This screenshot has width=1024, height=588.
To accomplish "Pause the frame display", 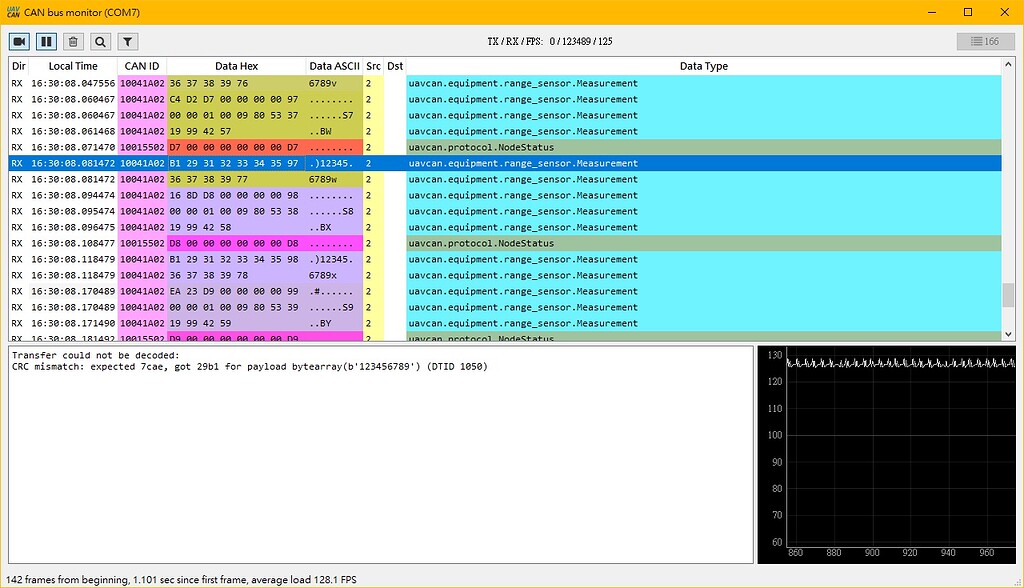I will (46, 41).
